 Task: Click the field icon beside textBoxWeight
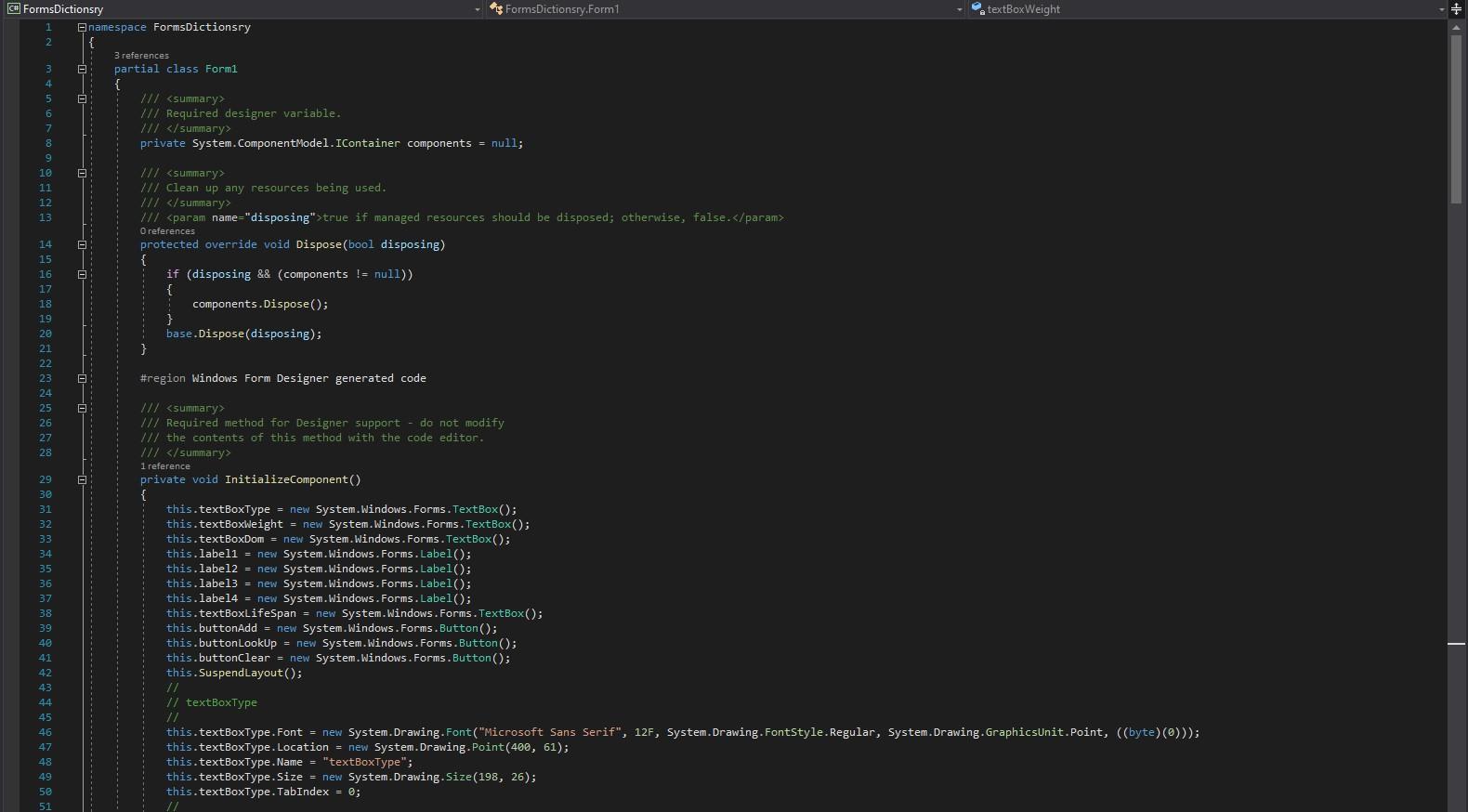point(977,9)
